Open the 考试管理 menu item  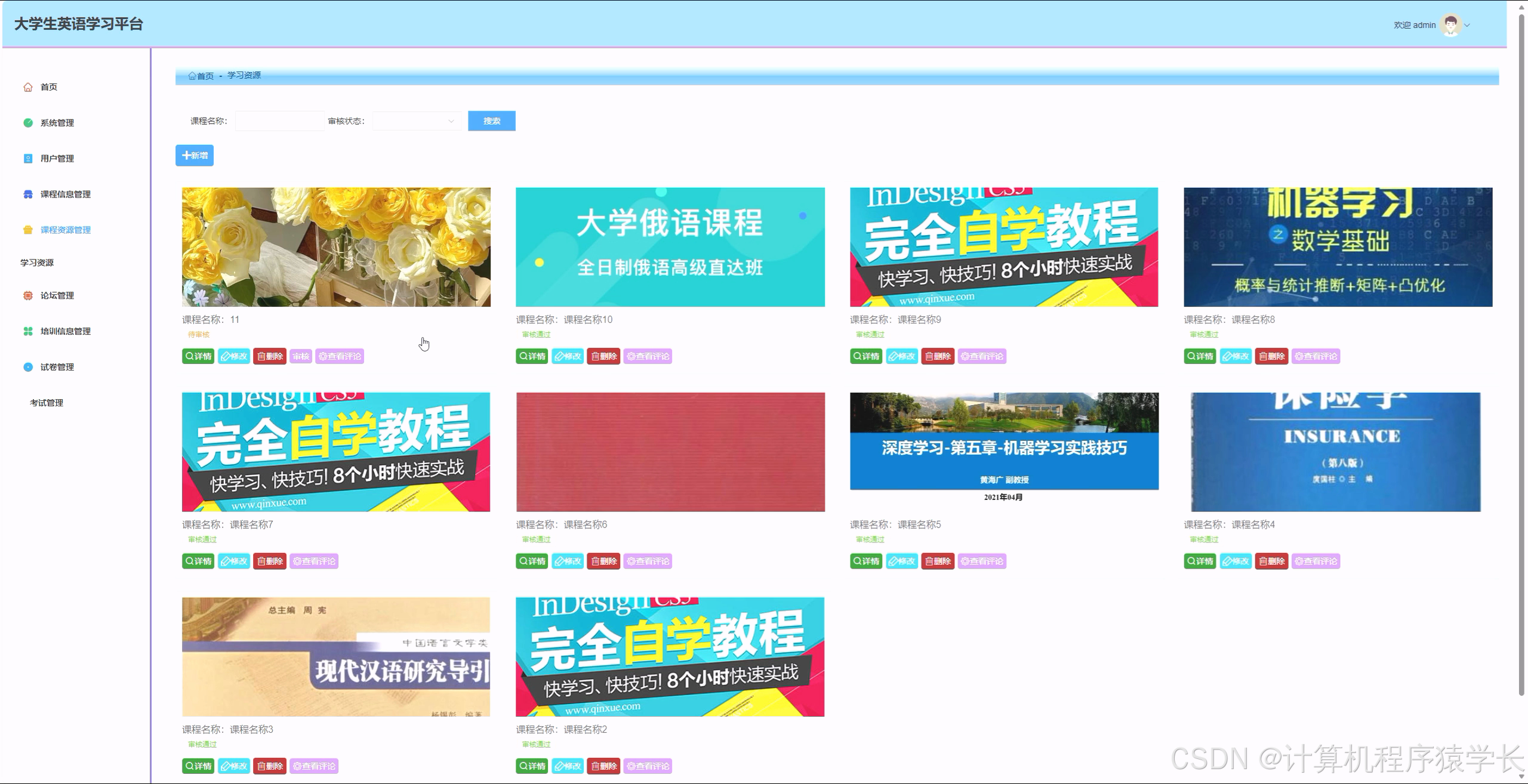(x=47, y=402)
